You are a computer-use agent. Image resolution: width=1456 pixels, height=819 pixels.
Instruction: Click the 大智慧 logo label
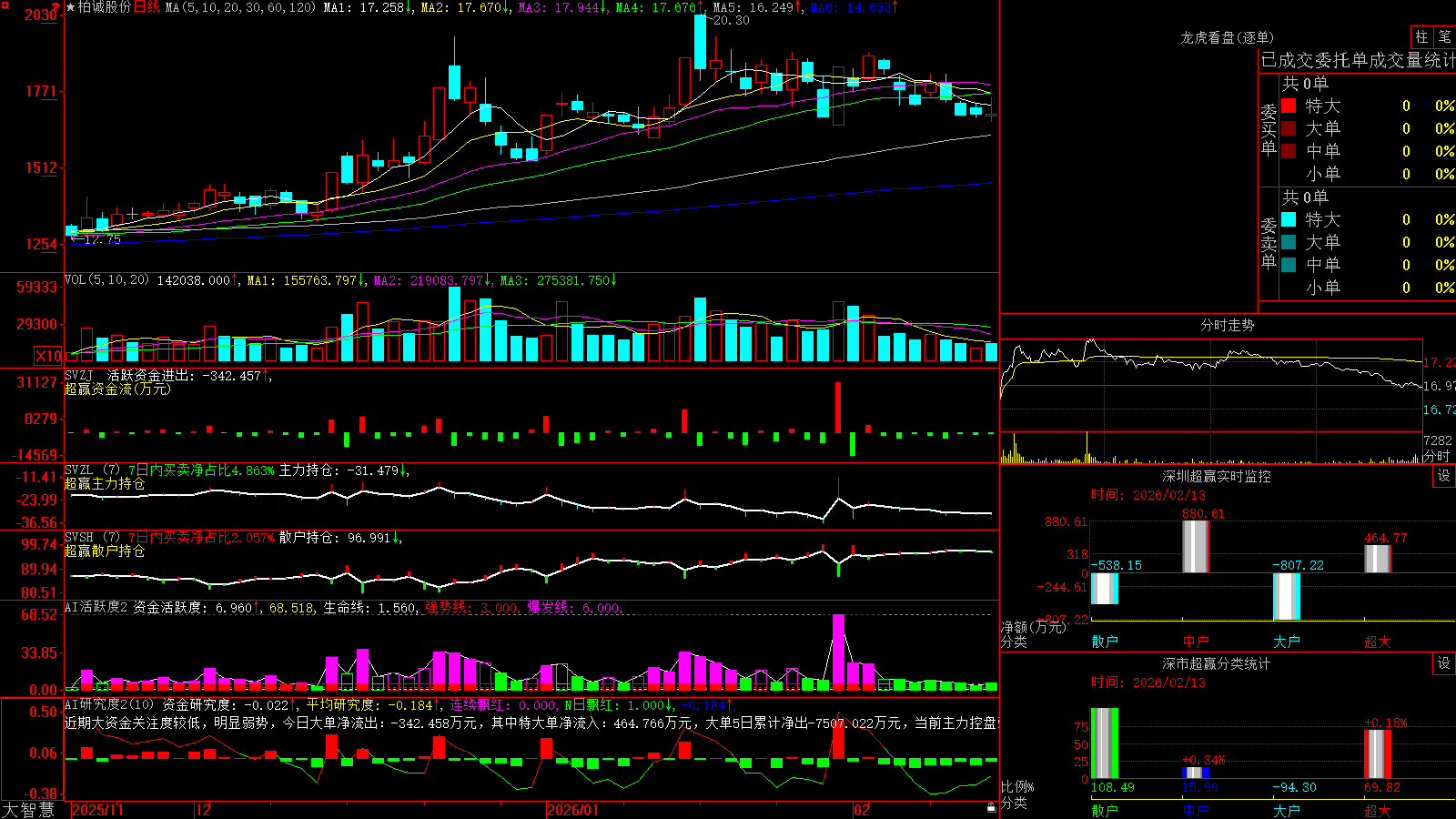(x=28, y=810)
